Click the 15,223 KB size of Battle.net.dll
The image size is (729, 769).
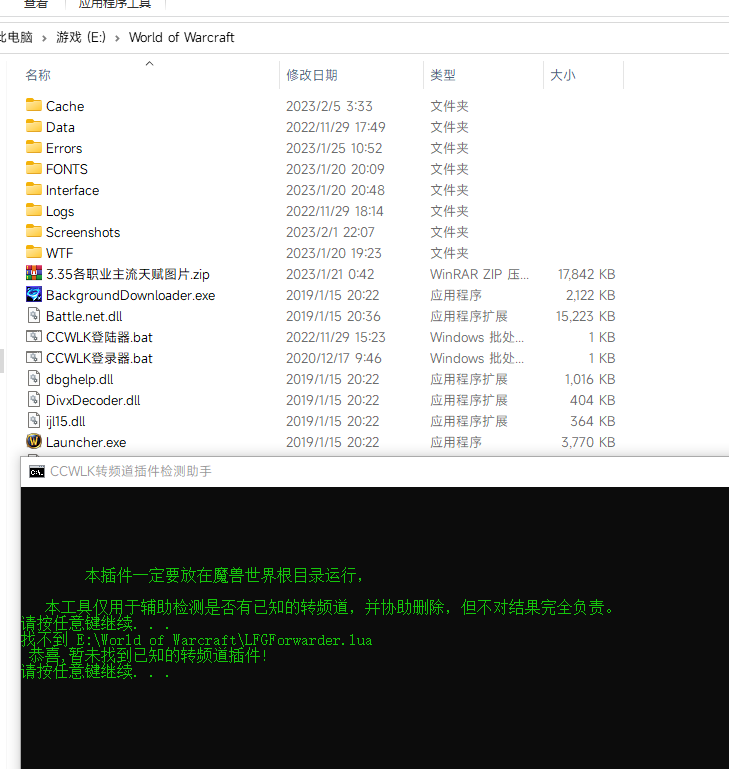pyautogui.click(x=585, y=316)
